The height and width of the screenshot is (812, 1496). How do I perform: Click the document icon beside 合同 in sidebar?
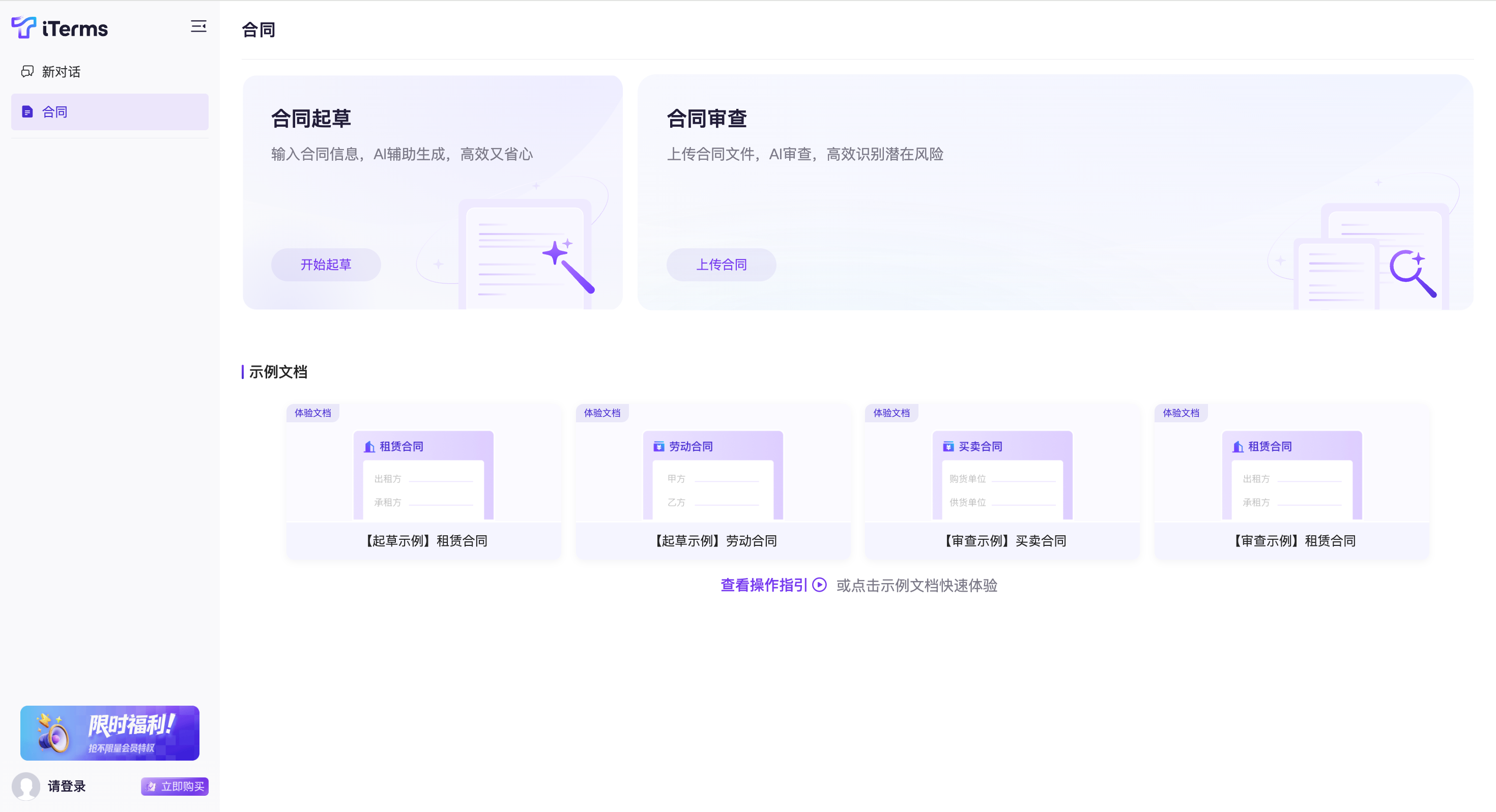tap(27, 111)
